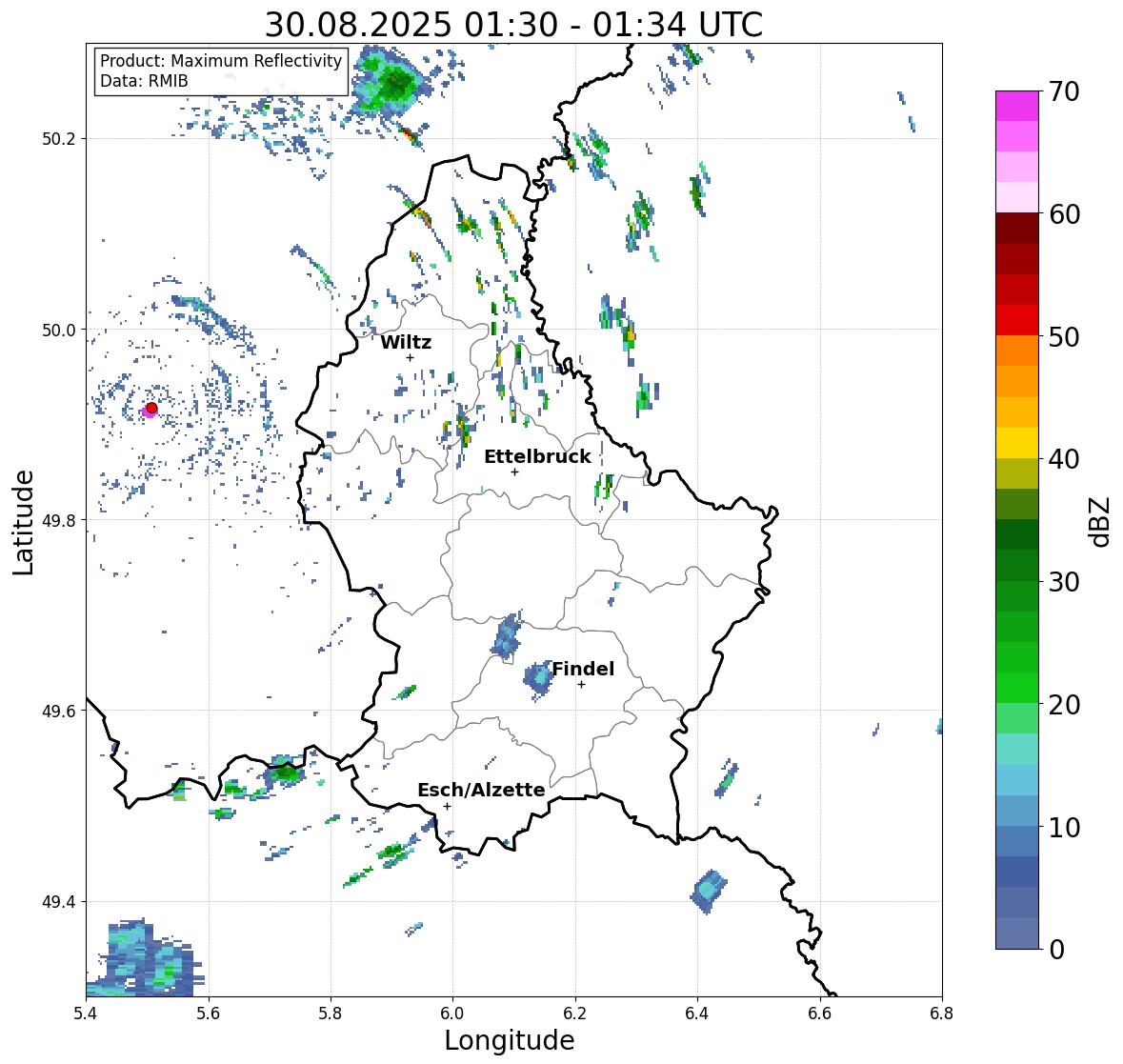
Task: Click the 0 tick on the colorbar
Action: [1056, 950]
